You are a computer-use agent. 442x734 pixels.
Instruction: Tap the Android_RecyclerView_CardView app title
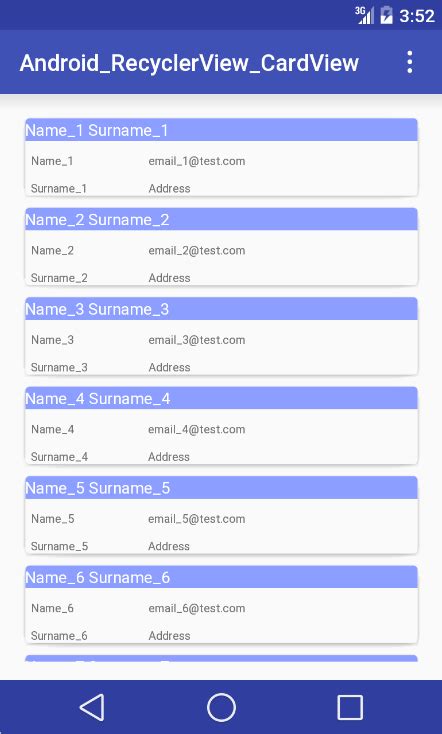pos(189,63)
